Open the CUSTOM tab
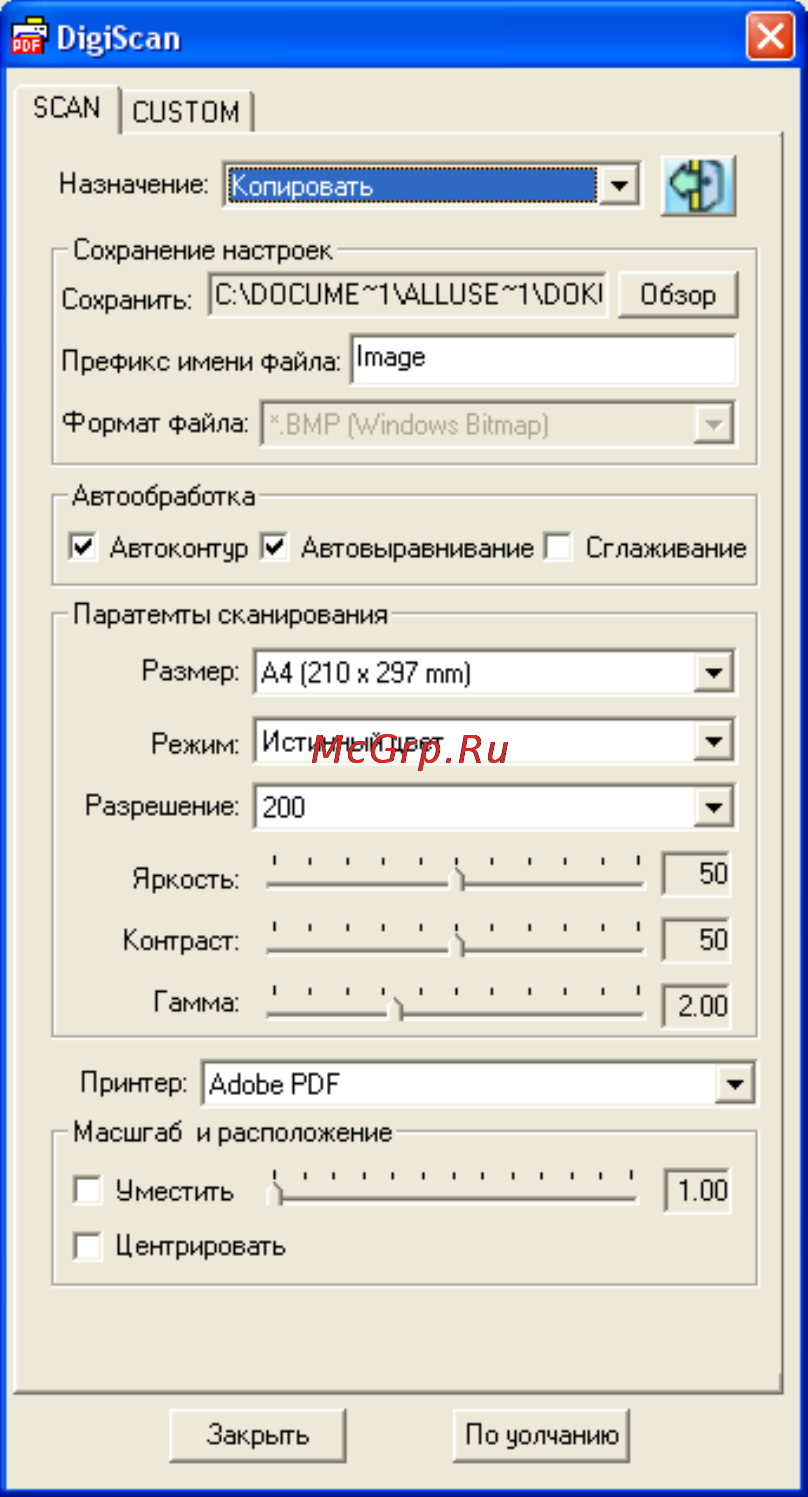The width and height of the screenshot is (808, 1497). pos(186,113)
